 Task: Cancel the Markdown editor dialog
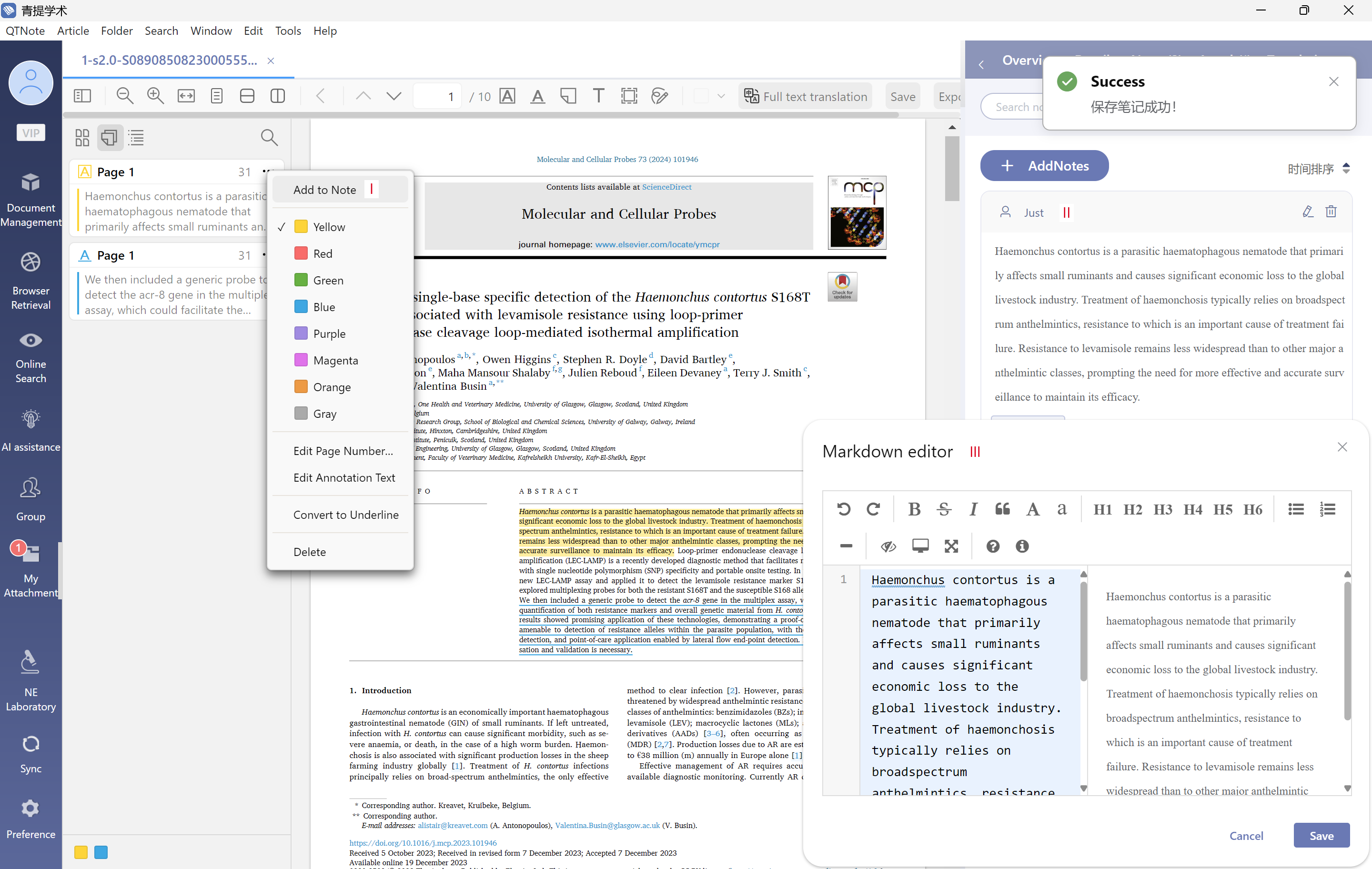(1245, 835)
